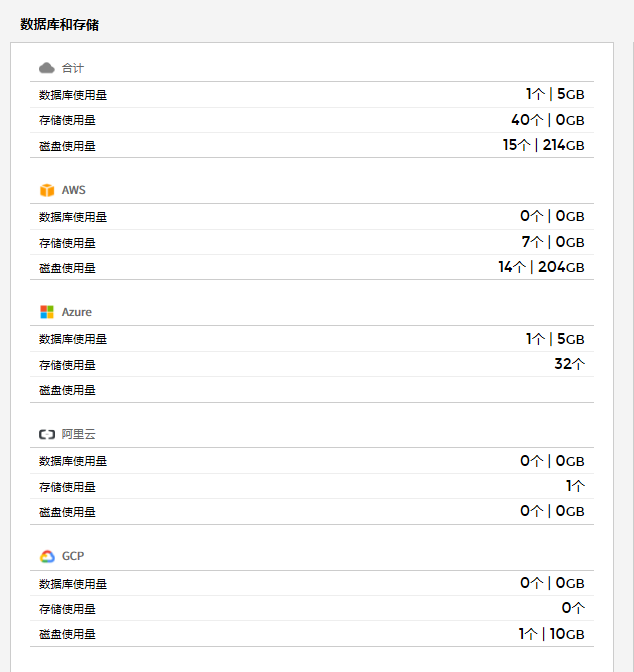Select the 数据库和存储 section title
The width and height of the screenshot is (634, 672).
click(59, 24)
